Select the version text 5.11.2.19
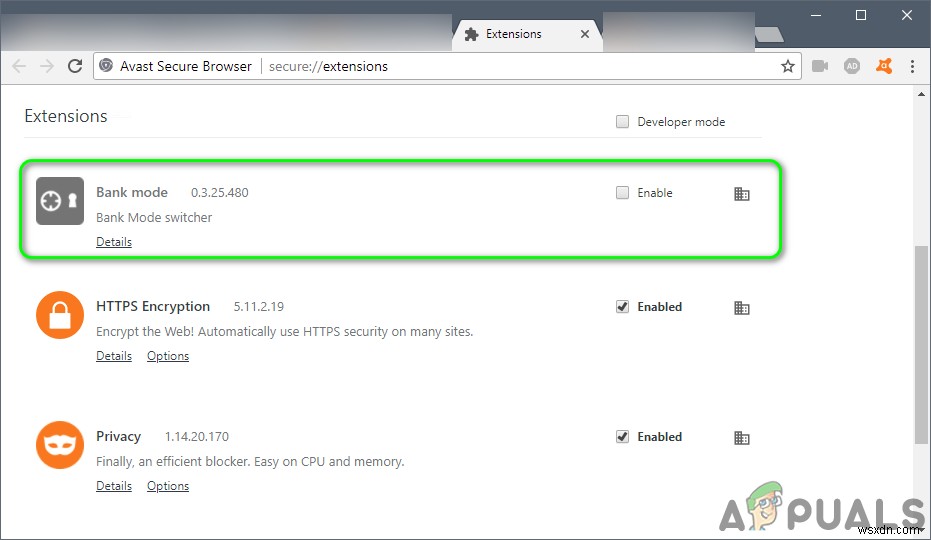The height and width of the screenshot is (540, 931). pos(259,307)
